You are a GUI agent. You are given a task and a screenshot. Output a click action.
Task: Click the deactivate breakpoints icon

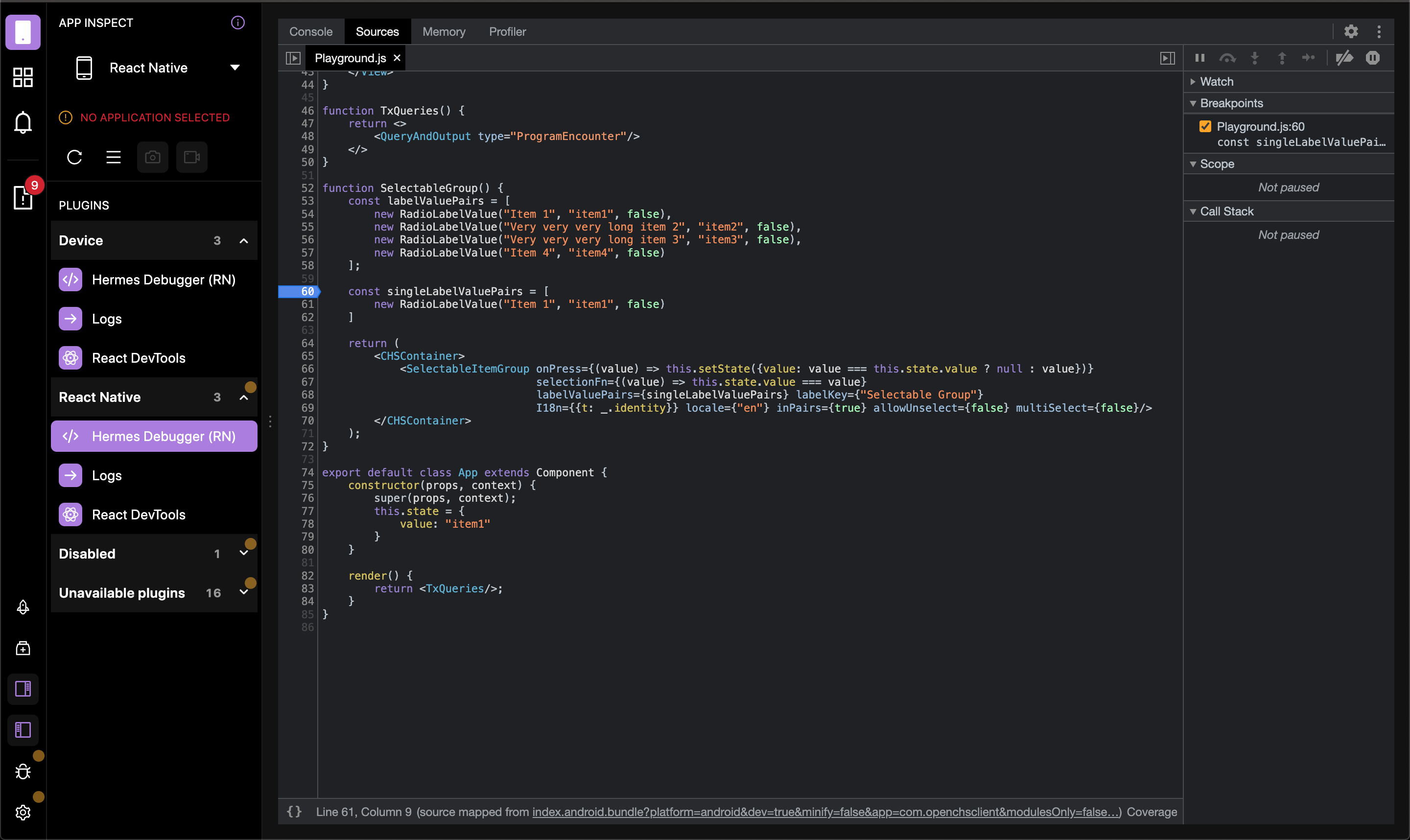[x=1344, y=58]
